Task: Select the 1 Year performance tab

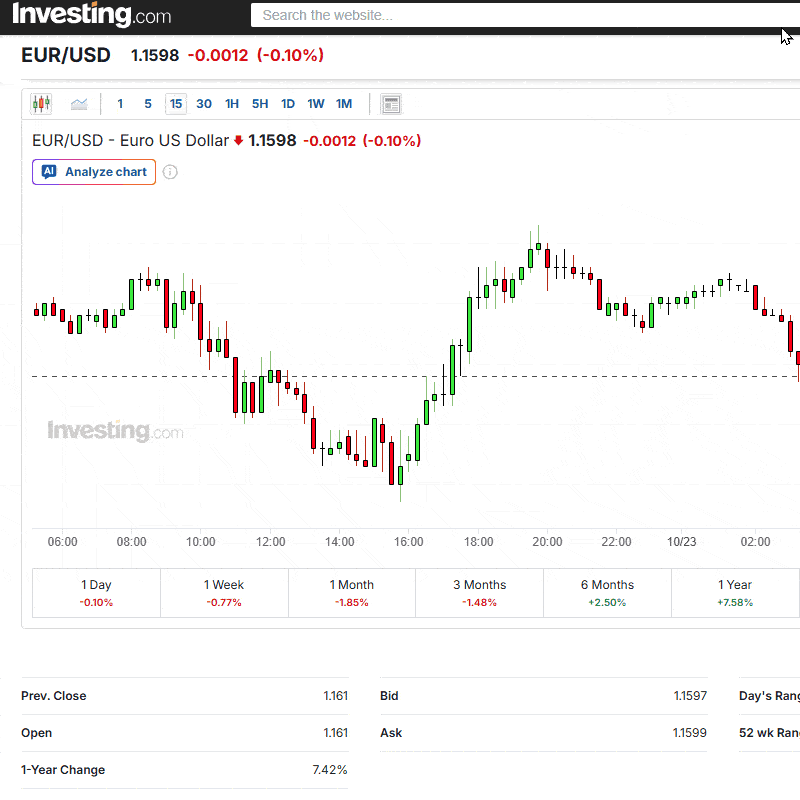Action: tap(735, 593)
